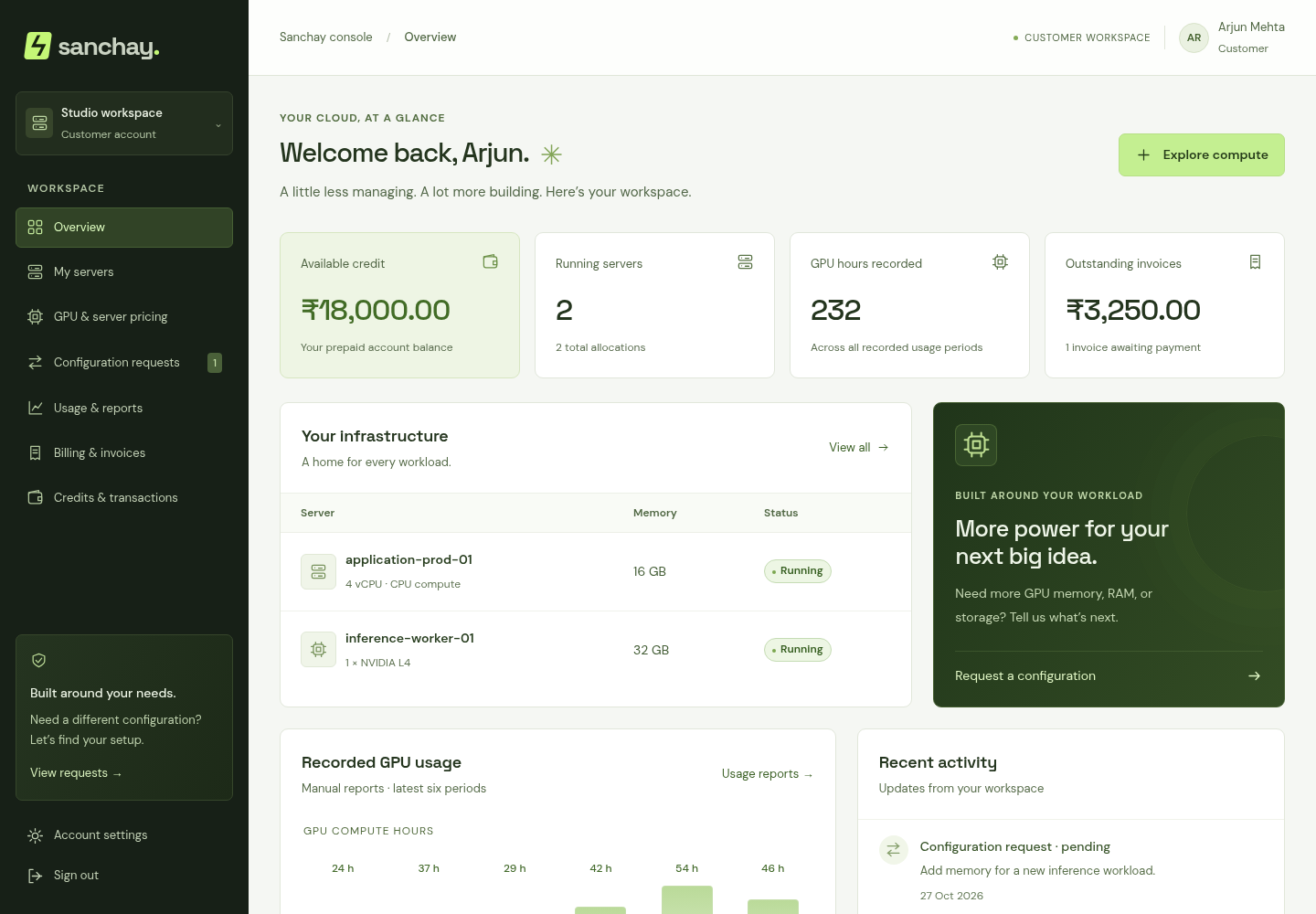The width and height of the screenshot is (1316, 914).
Task: Click the Configuration request activity icon
Action: click(x=894, y=849)
